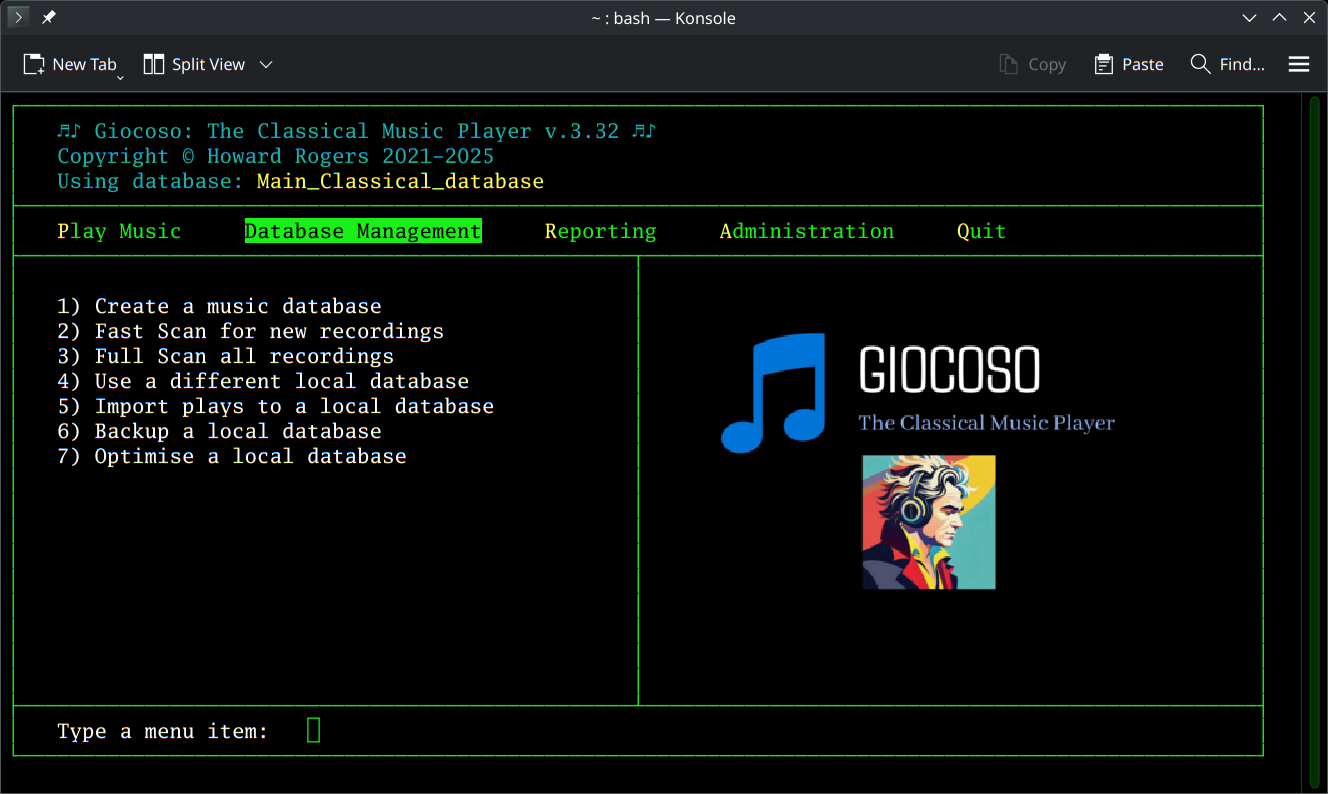Click the colorful Beethoven artwork
The height and width of the screenshot is (794, 1328).
[928, 521]
